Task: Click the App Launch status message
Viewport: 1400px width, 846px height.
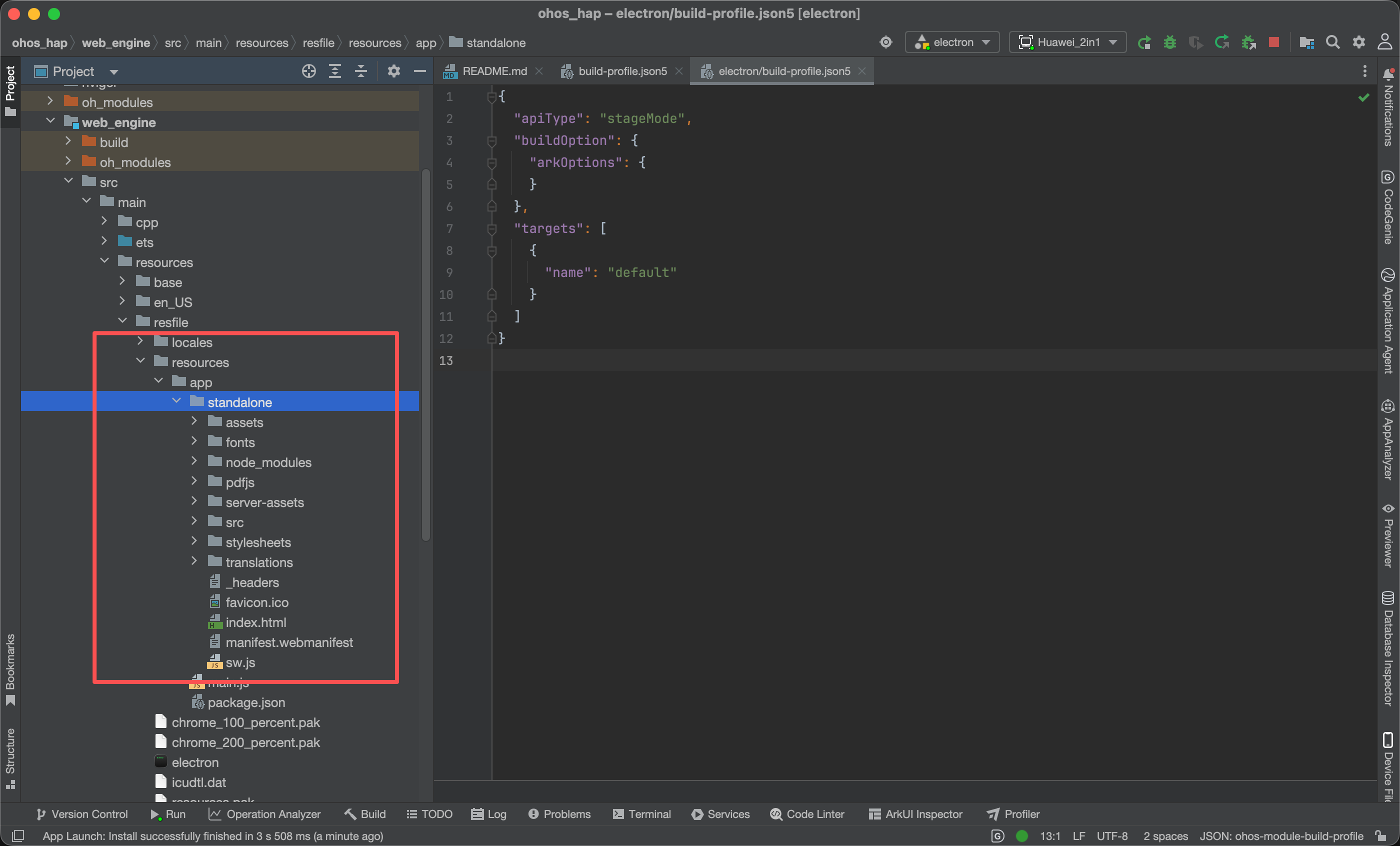Action: click(213, 836)
